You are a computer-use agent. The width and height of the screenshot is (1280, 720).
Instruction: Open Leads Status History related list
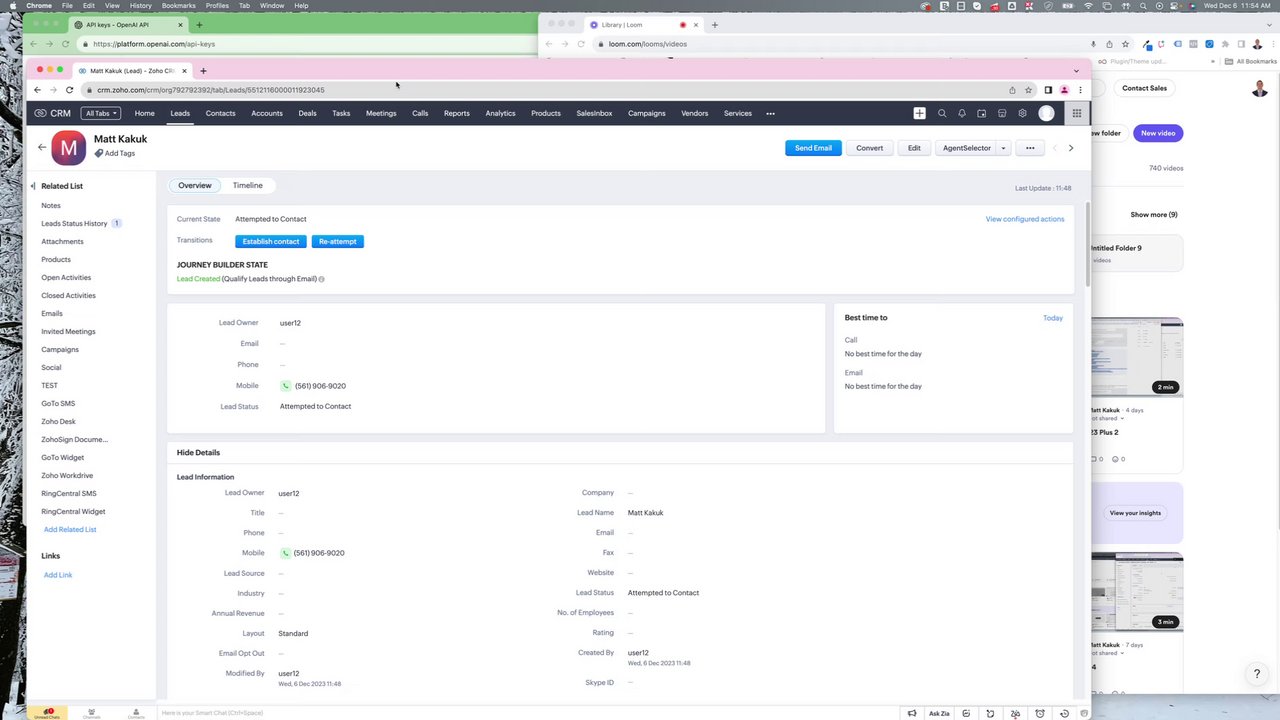tap(74, 223)
